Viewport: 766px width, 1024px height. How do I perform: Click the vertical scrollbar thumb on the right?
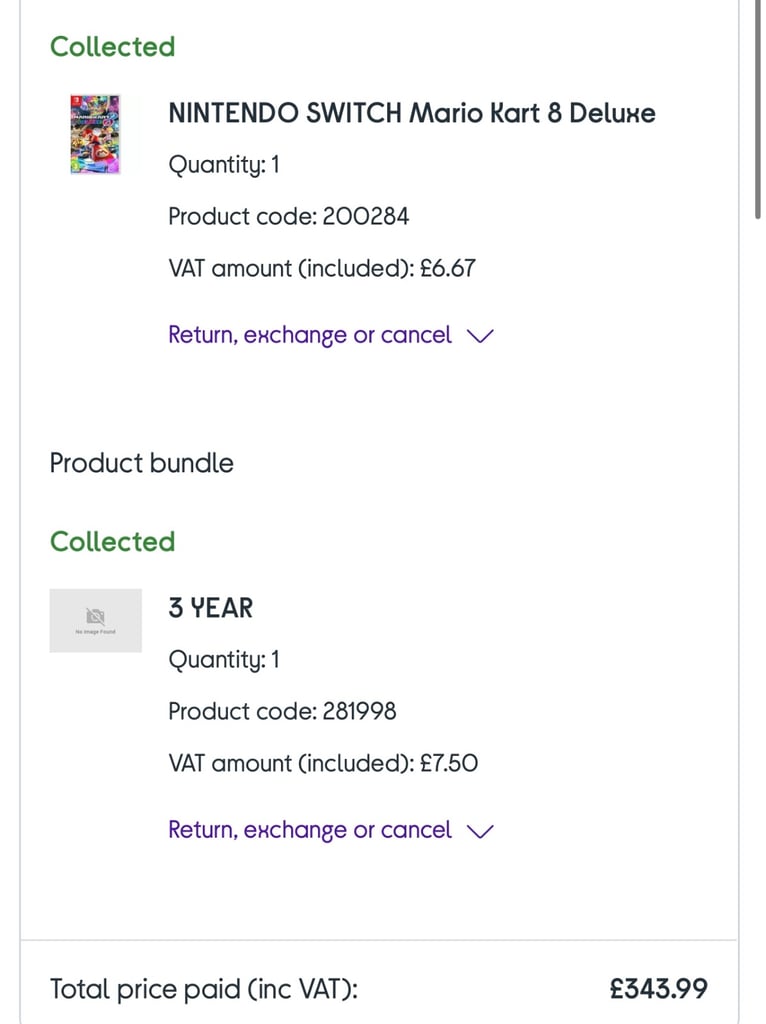click(x=758, y=111)
